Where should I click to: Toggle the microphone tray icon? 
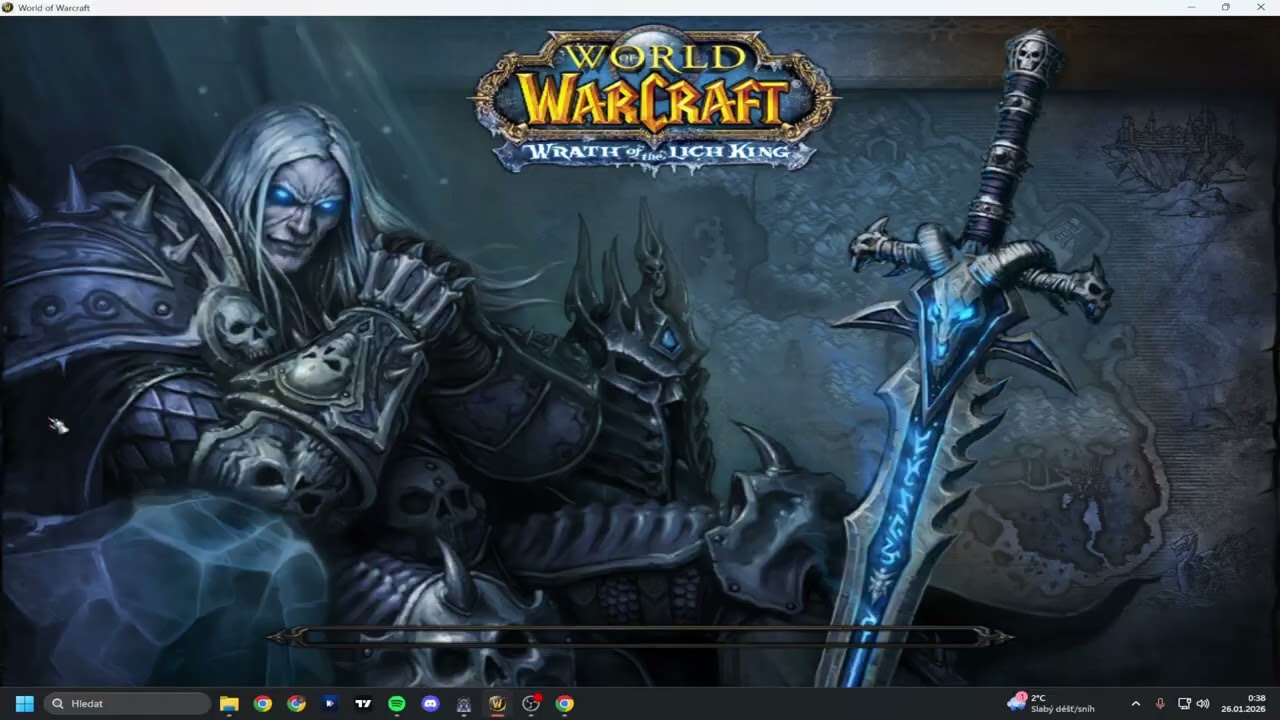tap(1160, 703)
